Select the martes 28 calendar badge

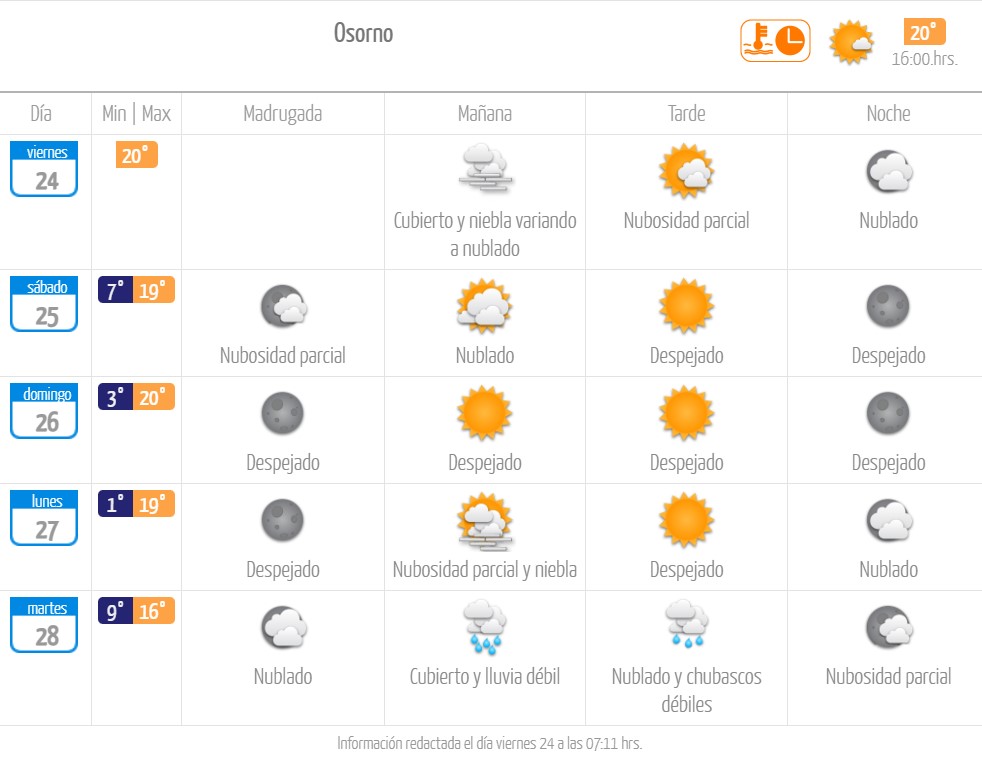[44, 625]
